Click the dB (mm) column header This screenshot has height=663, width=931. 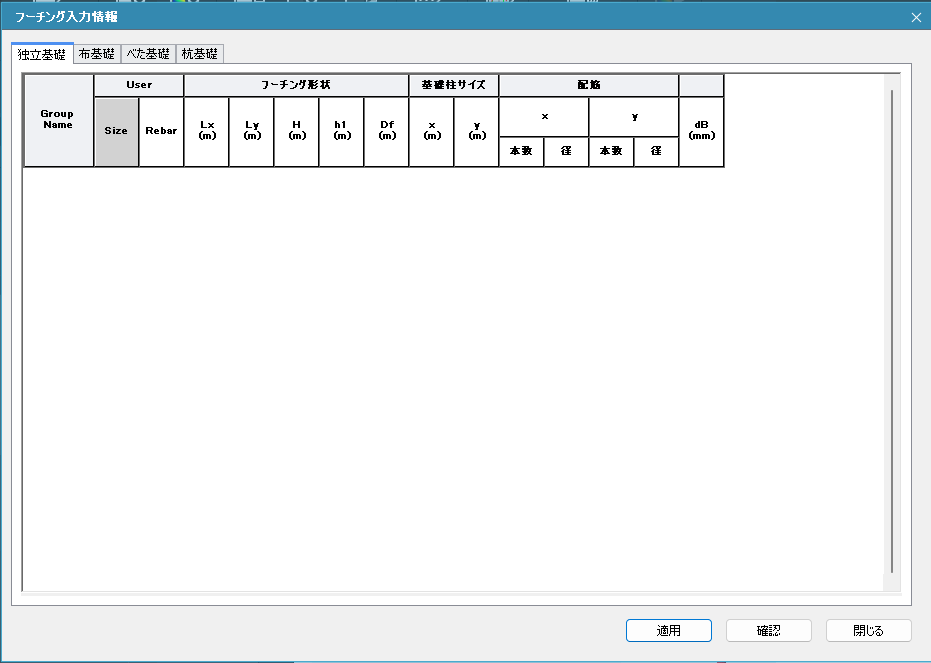click(x=702, y=132)
